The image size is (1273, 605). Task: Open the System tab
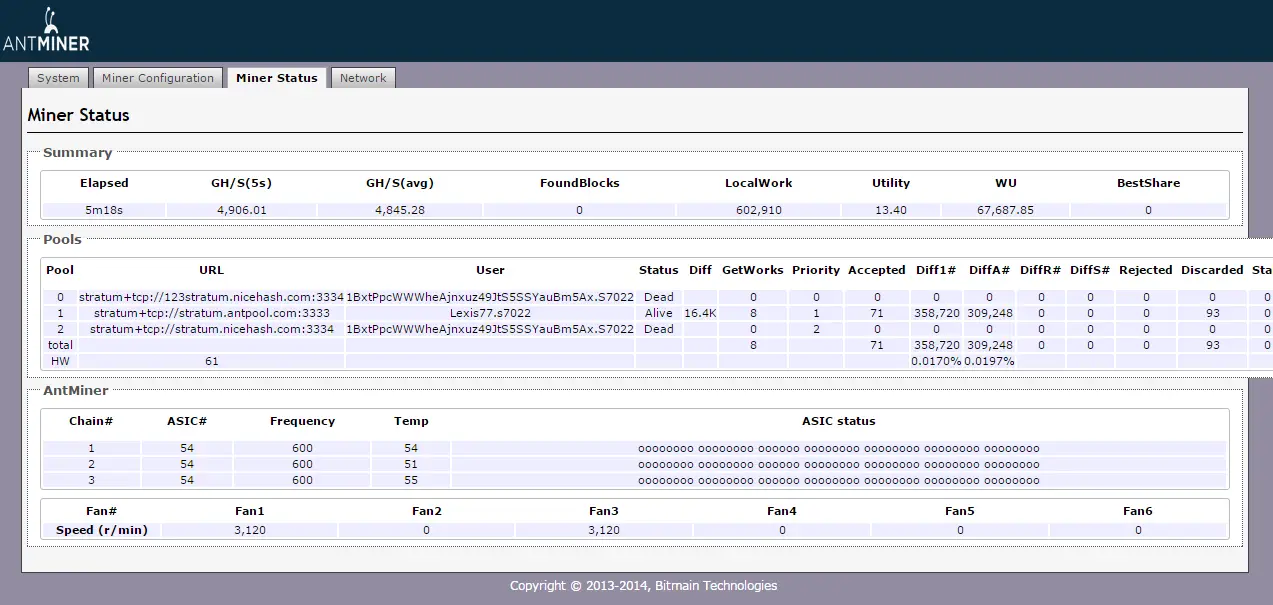[x=58, y=78]
